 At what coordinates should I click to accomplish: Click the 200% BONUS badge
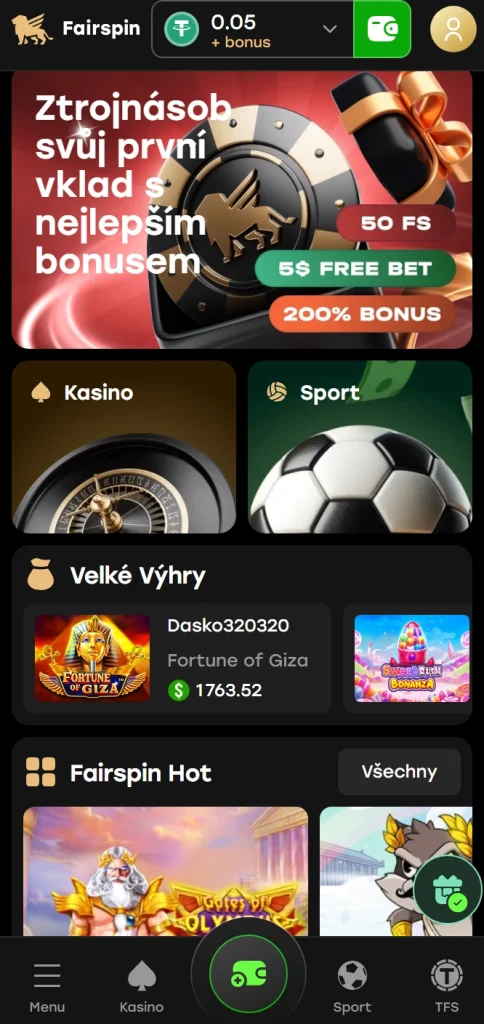363,313
